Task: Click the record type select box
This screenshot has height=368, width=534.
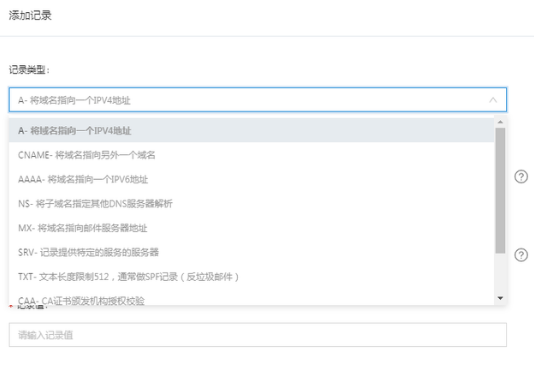Action: [258, 100]
